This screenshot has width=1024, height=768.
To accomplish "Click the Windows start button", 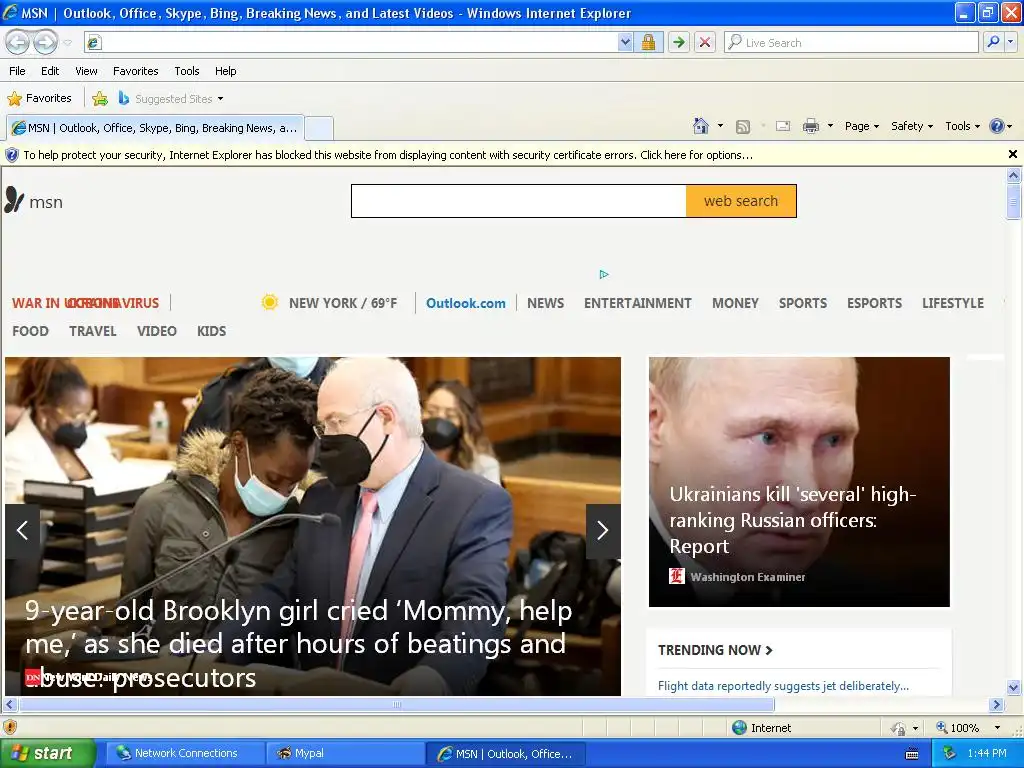I will point(48,754).
